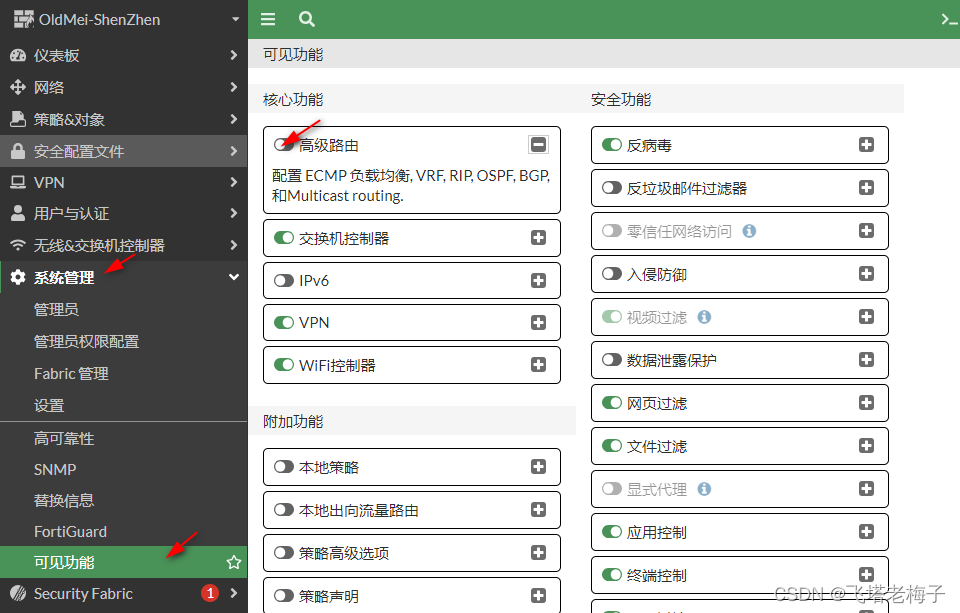Enable the IPv6 toggle
This screenshot has width=960, height=613.
pyautogui.click(x=283, y=280)
